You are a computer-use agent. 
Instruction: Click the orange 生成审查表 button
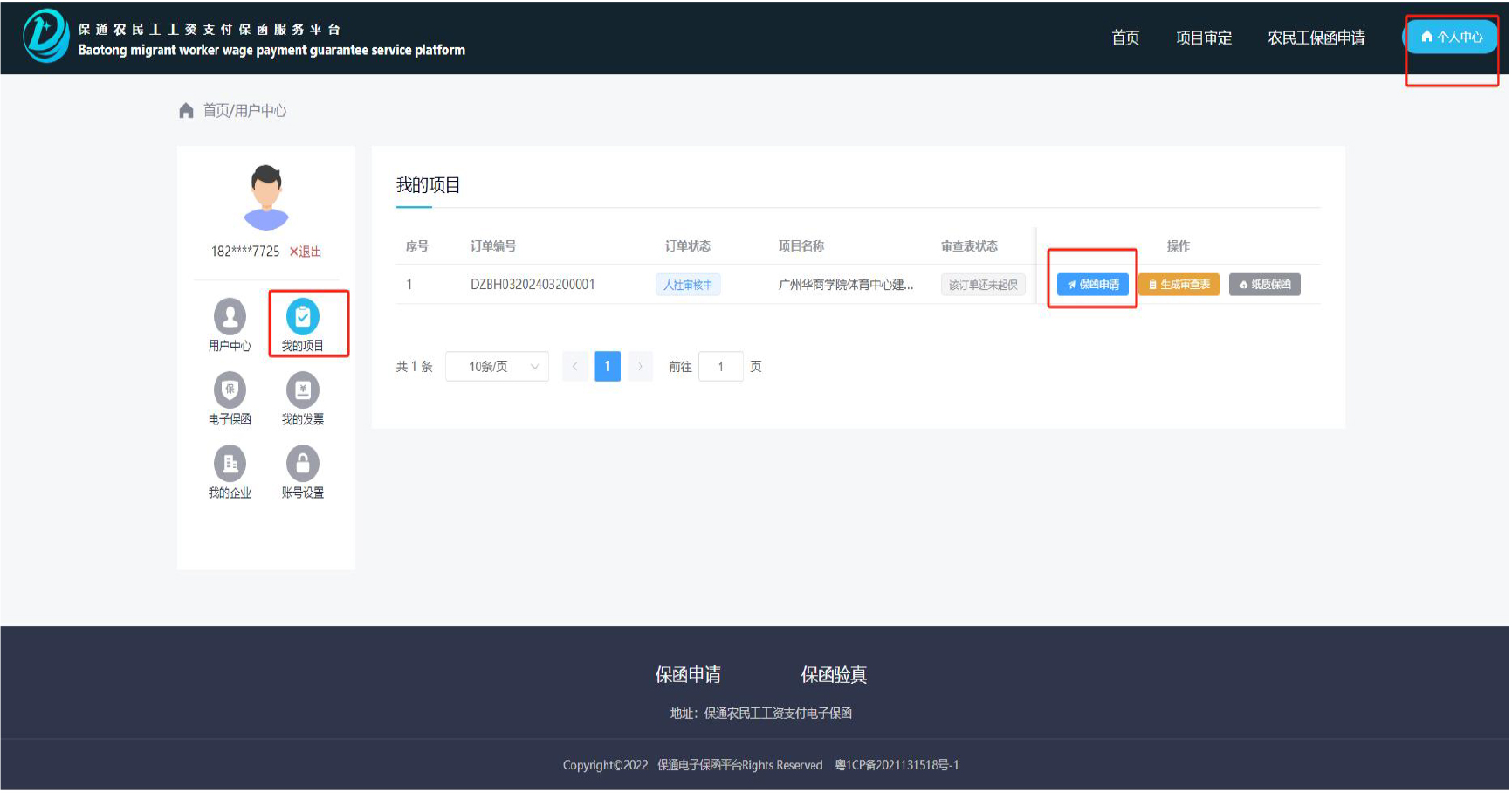tap(1179, 285)
